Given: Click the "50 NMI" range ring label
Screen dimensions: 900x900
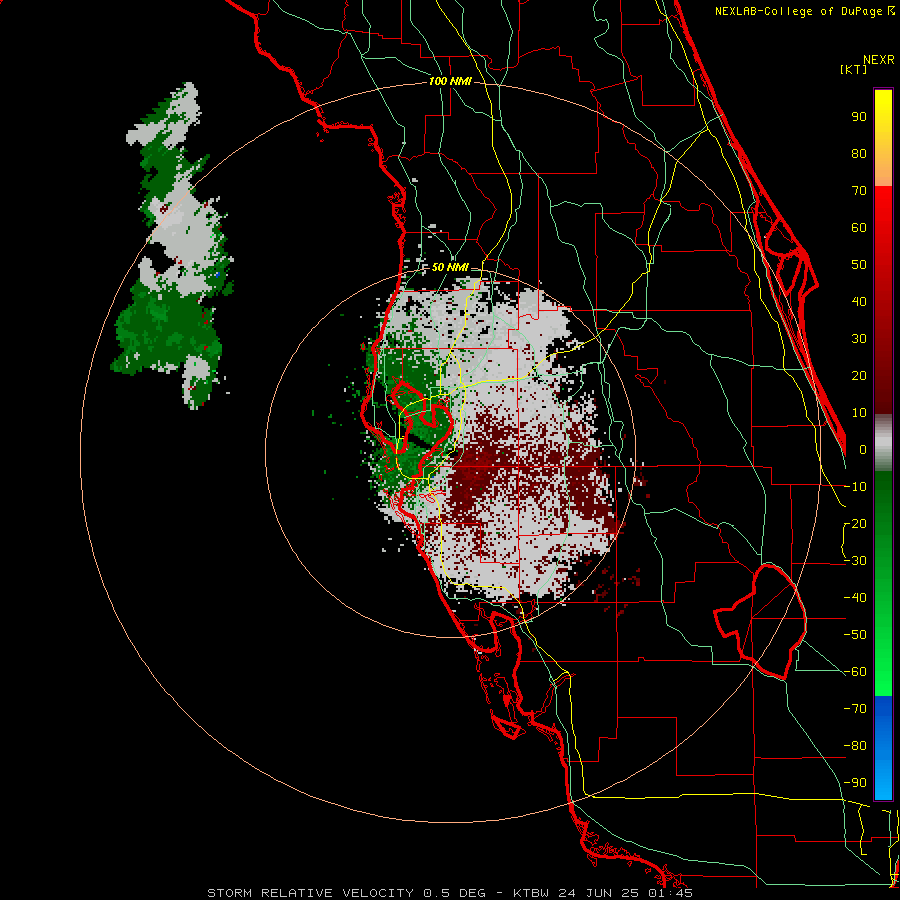Looking at the screenshot, I should pos(450,267).
